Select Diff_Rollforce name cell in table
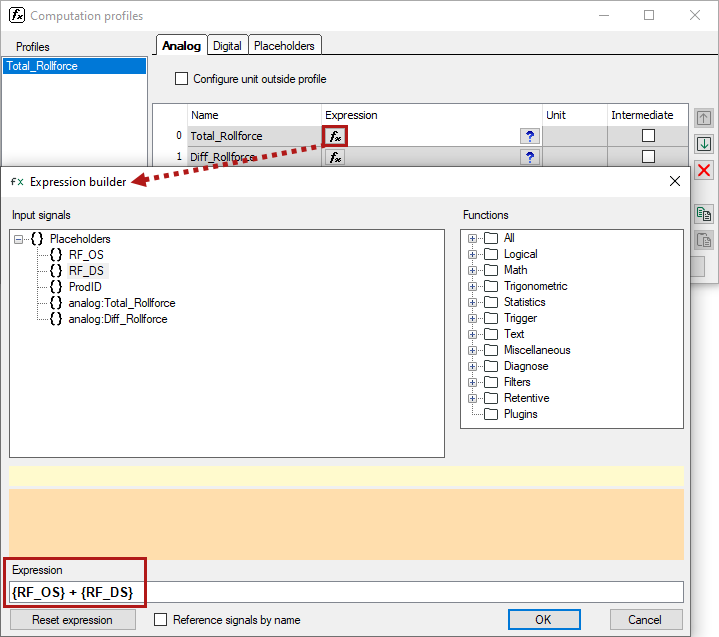Image resolution: width=719 pixels, height=637 pixels. click(x=254, y=157)
